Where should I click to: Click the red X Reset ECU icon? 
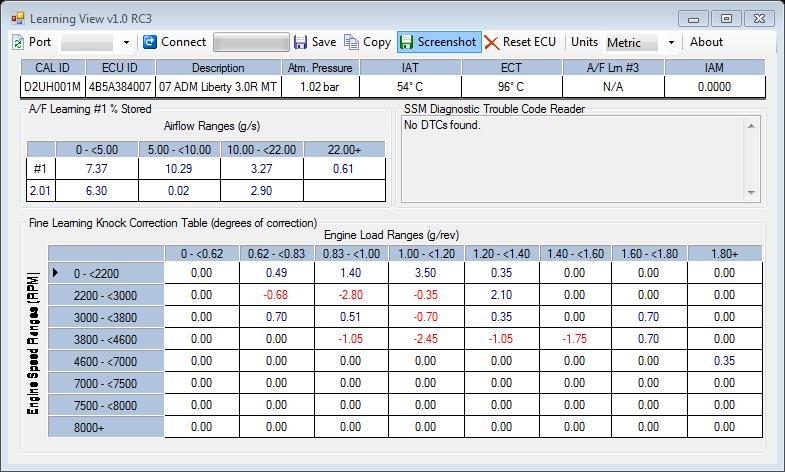[x=491, y=42]
